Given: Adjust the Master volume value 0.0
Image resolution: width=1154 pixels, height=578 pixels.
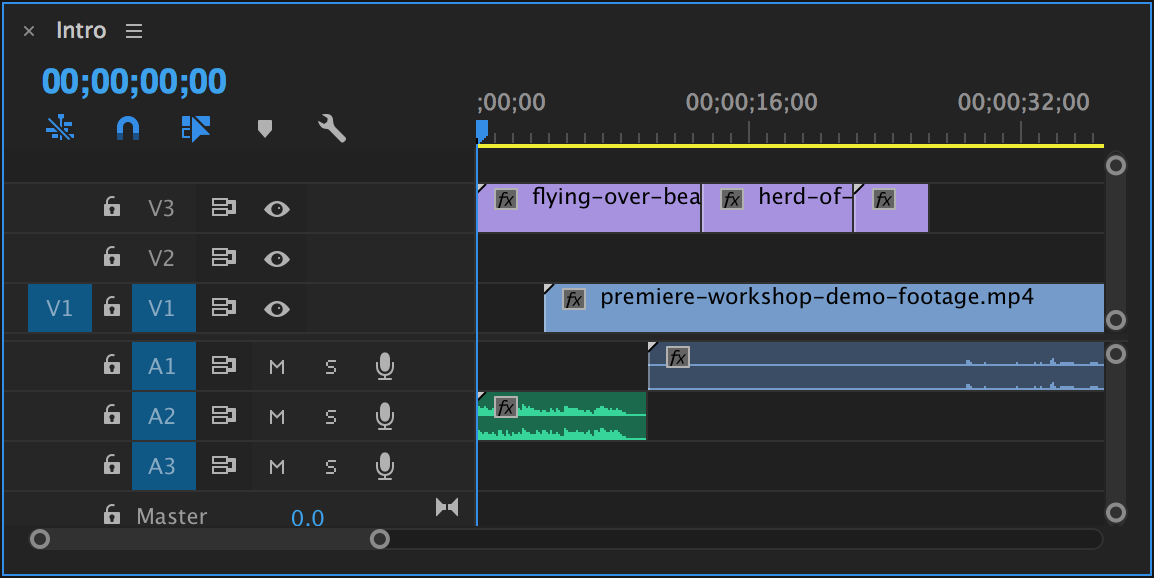Looking at the screenshot, I should 307,517.
